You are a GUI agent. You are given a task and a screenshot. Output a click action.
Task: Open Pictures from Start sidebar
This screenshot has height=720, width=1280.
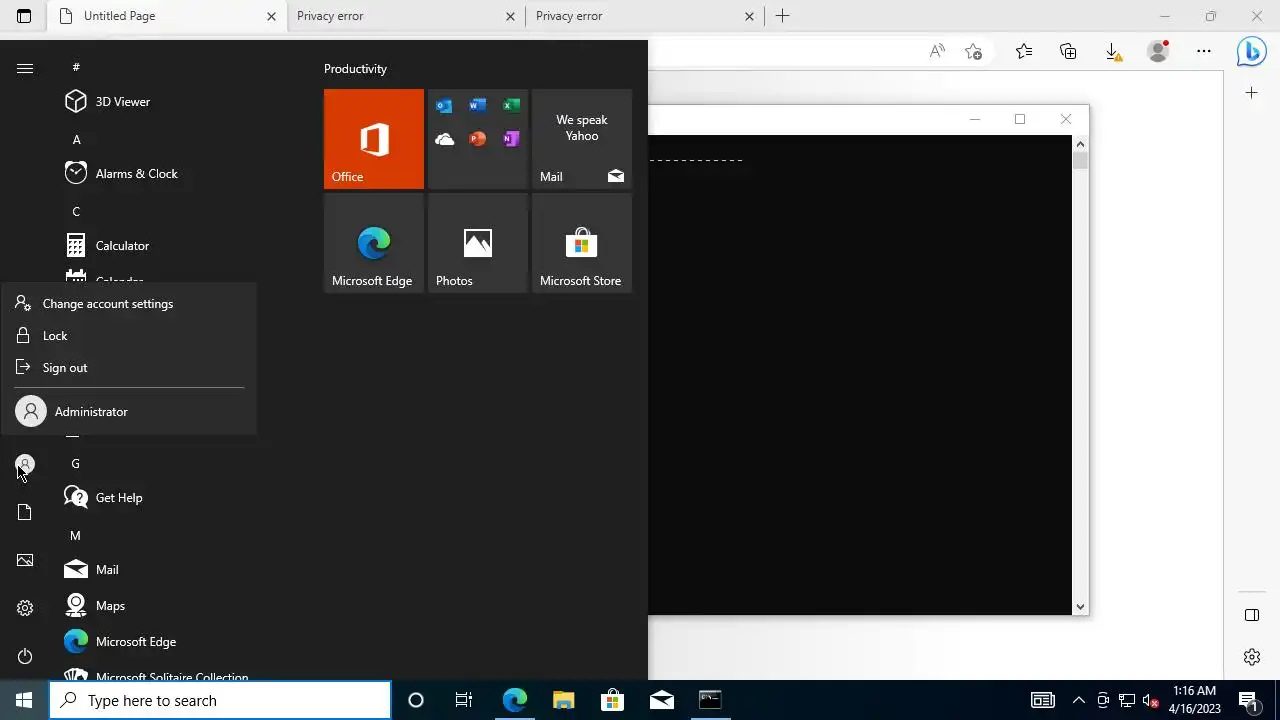(x=25, y=560)
